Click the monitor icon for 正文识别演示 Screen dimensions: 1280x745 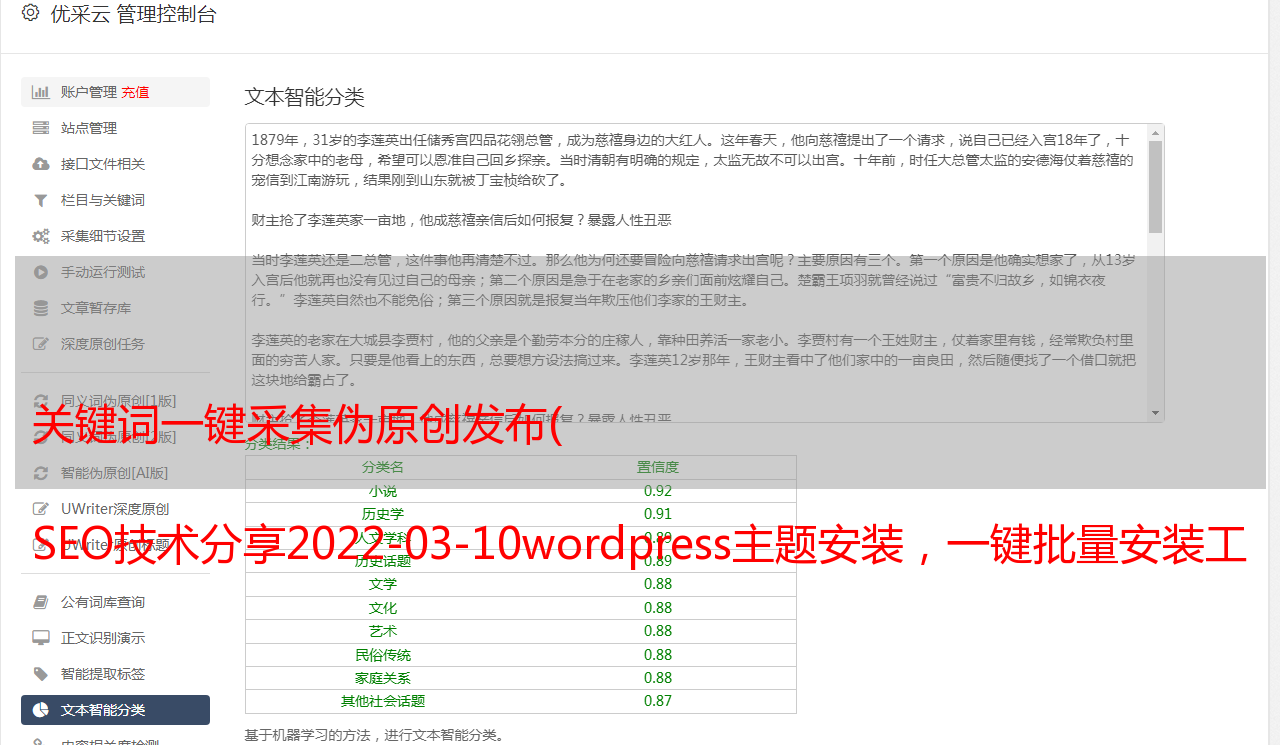coord(41,638)
